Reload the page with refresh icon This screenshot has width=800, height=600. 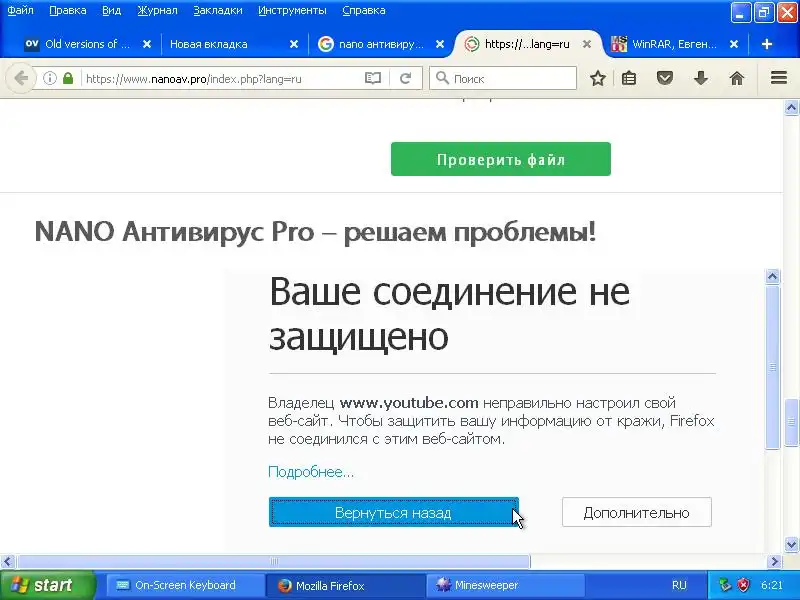[x=406, y=79]
